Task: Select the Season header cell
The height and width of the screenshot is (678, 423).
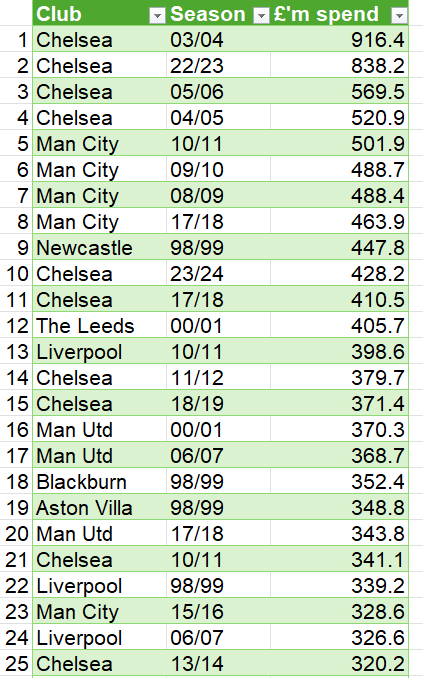Action: click(x=218, y=13)
